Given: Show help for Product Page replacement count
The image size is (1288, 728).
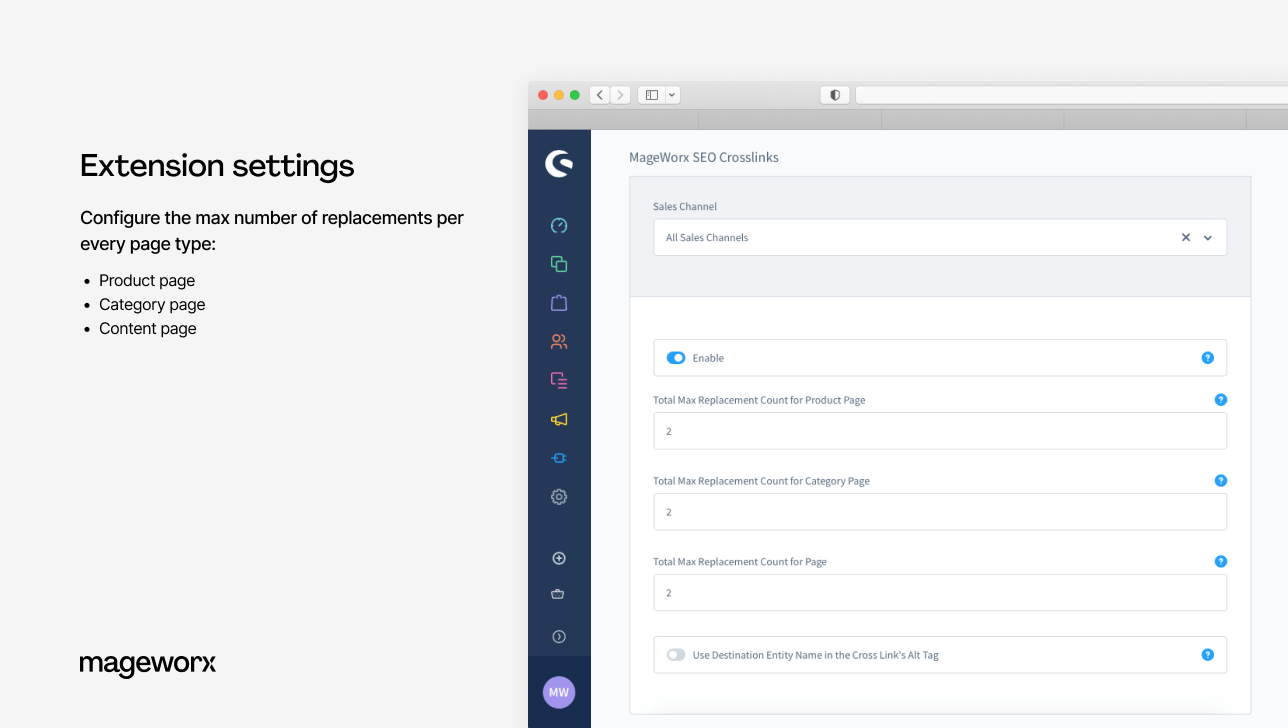Looking at the screenshot, I should [1220, 400].
